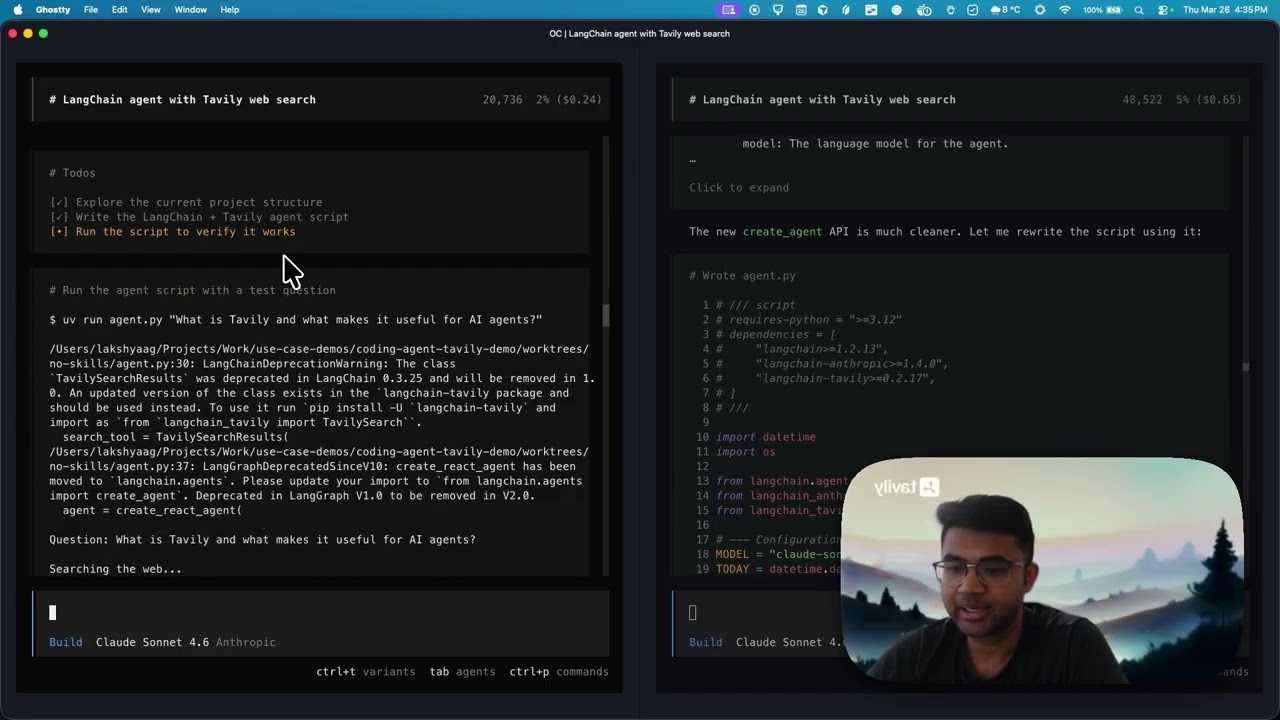Screen dimensions: 1280x720
Task: Open the View menu
Action: tap(151, 9)
